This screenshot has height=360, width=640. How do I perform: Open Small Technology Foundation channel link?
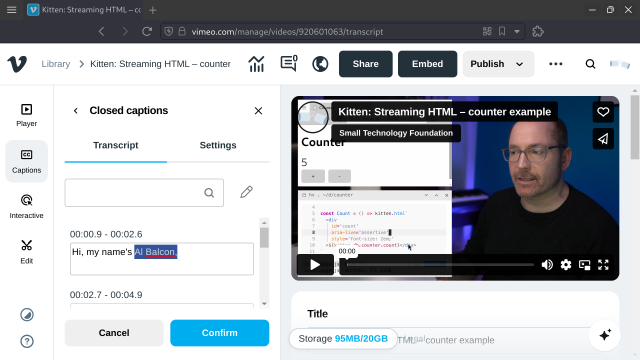click(396, 133)
